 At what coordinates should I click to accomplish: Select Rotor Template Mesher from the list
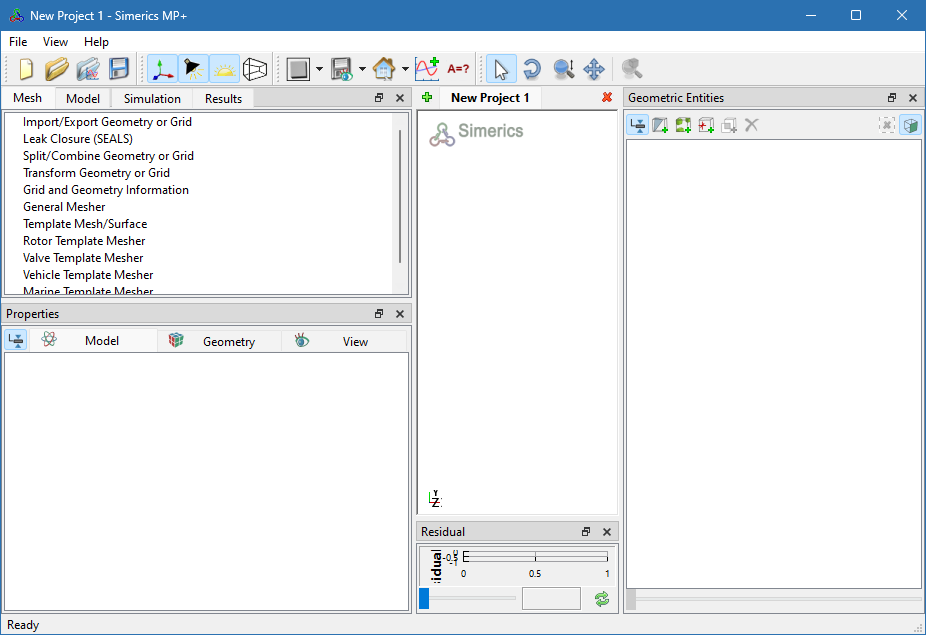tap(84, 241)
